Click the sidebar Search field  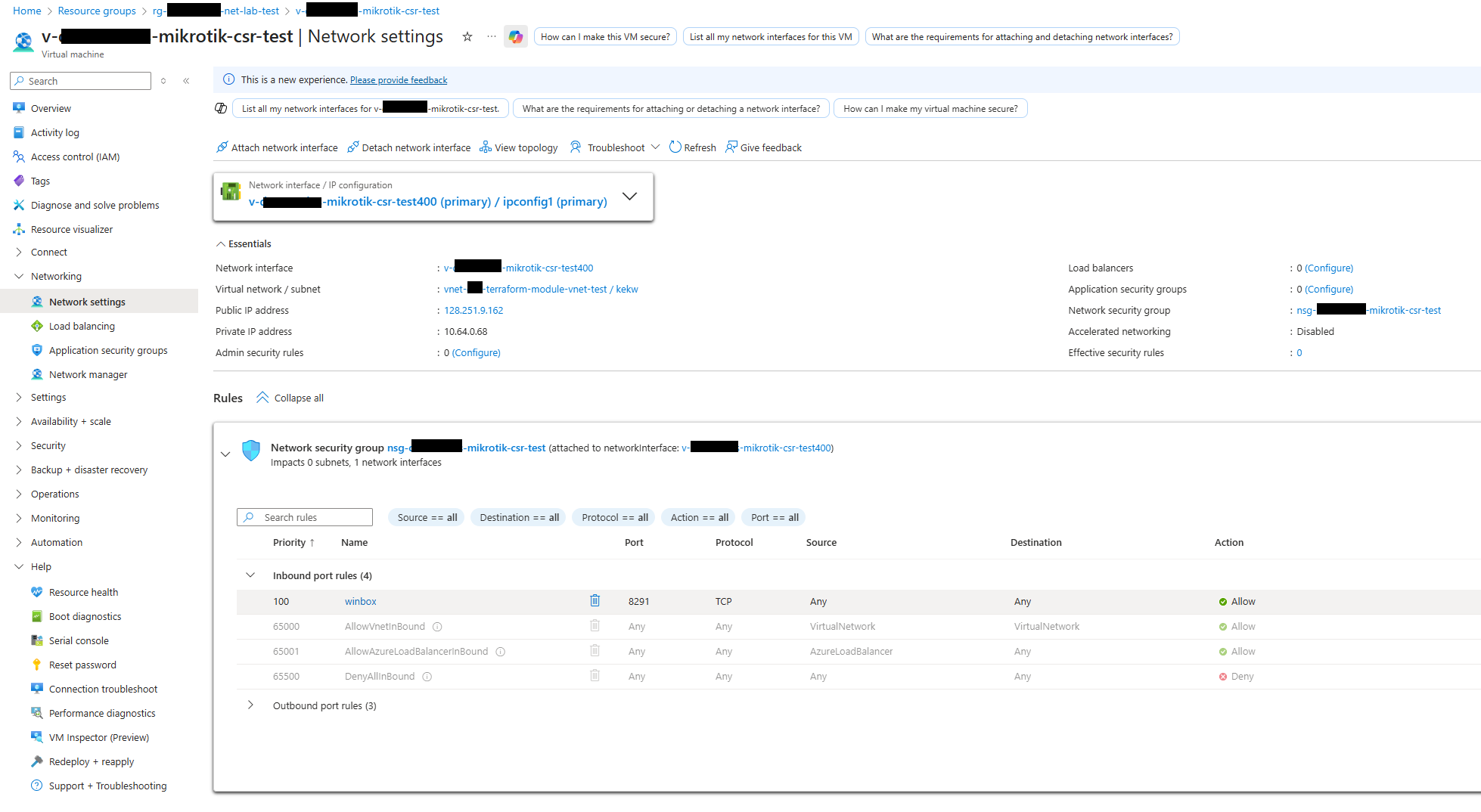pos(81,81)
